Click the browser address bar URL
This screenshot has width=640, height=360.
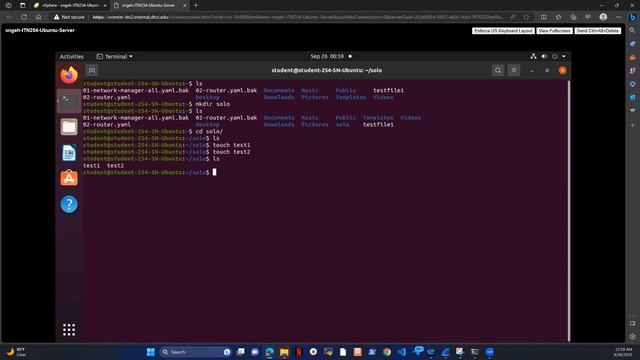click(x=298, y=17)
